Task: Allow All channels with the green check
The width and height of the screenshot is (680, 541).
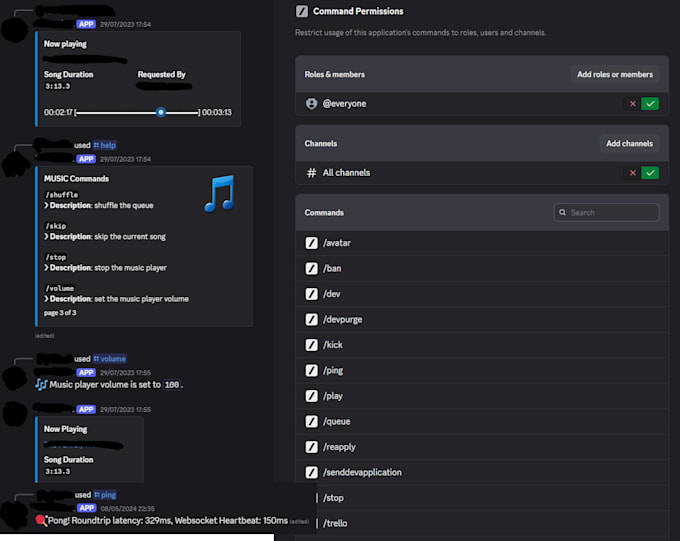Action: (650, 173)
